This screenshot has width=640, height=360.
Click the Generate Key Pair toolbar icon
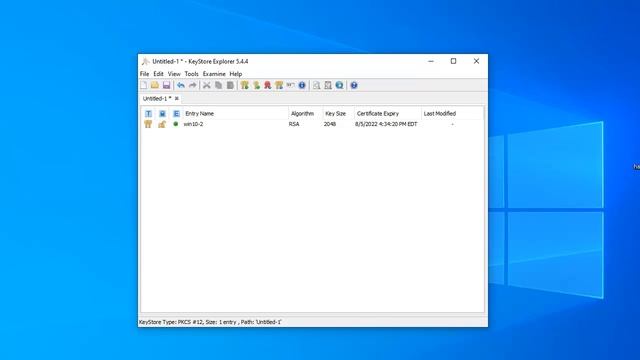(244, 85)
